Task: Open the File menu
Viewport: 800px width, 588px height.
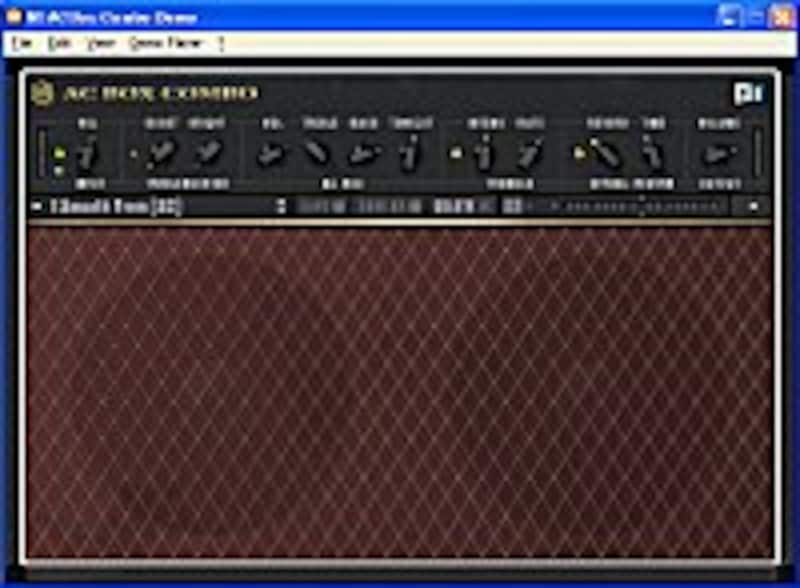Action: (21, 43)
